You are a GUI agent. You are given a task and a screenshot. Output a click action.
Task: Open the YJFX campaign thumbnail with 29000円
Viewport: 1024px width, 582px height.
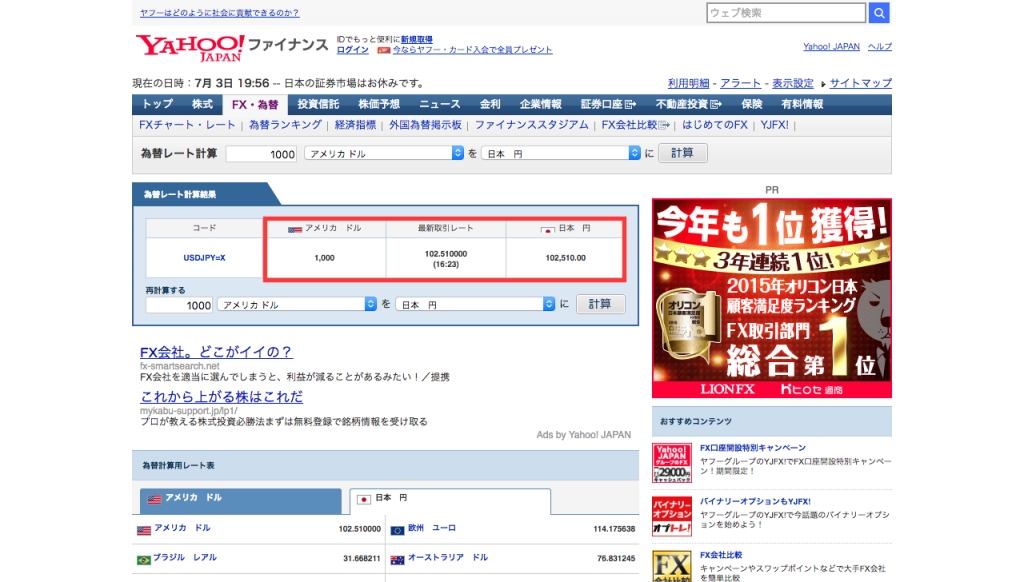pyautogui.click(x=672, y=462)
